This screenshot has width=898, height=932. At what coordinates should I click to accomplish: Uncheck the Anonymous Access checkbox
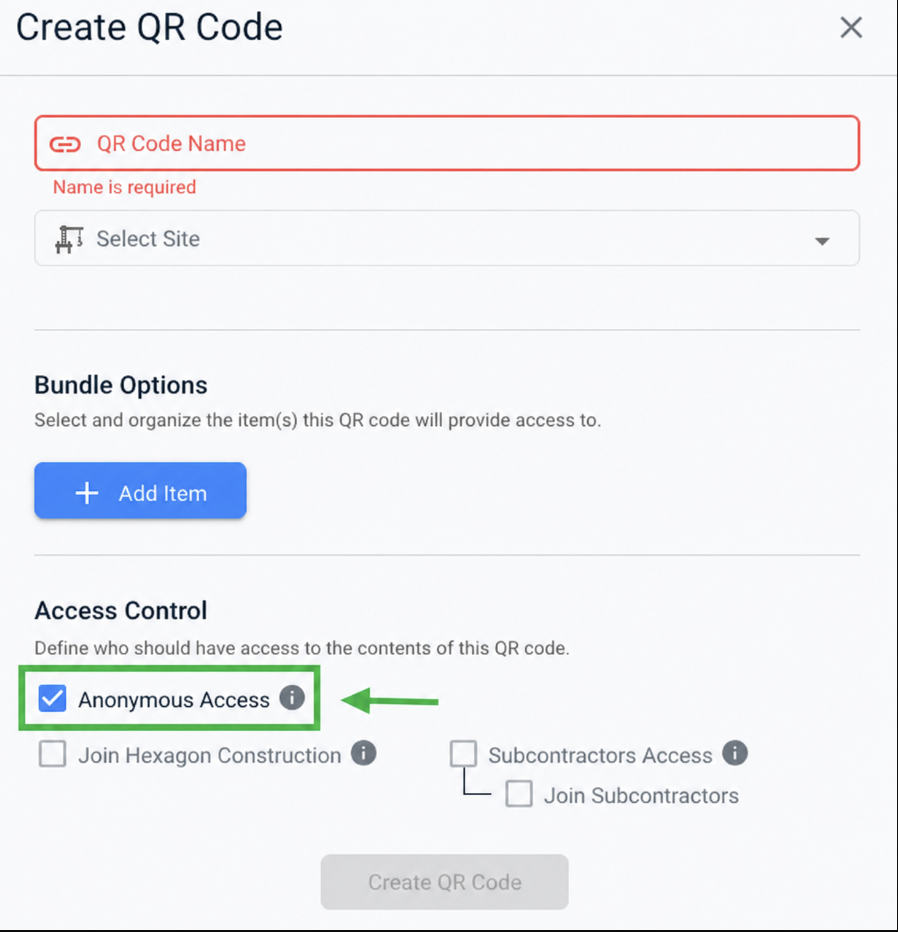(x=52, y=698)
